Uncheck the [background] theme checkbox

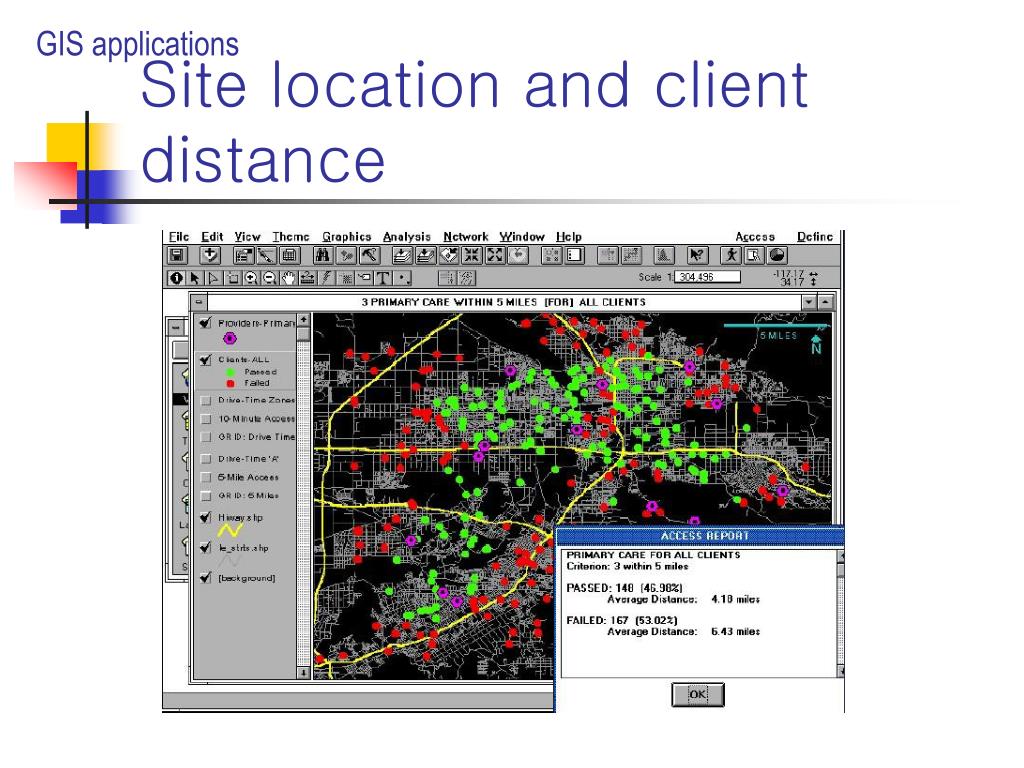(206, 577)
